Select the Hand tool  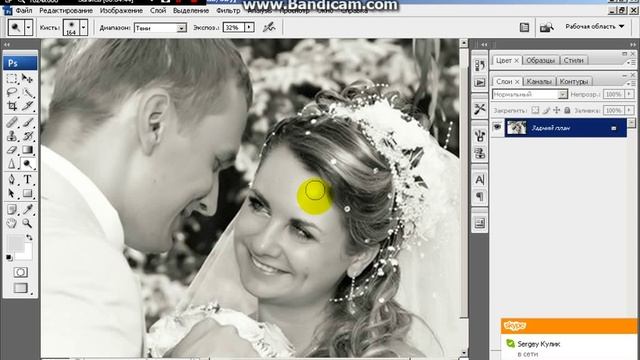click(x=12, y=223)
